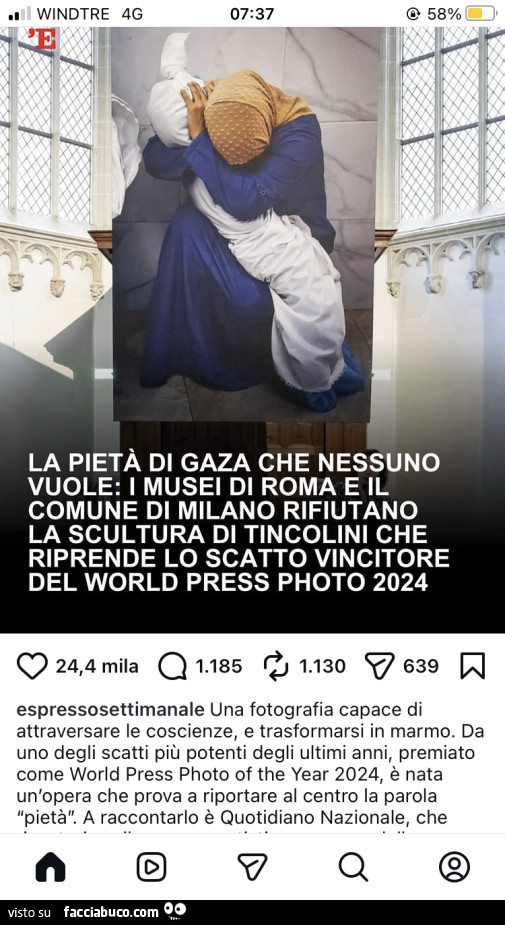This screenshot has width=505, height=925.
Task: Open direct messages from bottom bar
Action: (252, 867)
